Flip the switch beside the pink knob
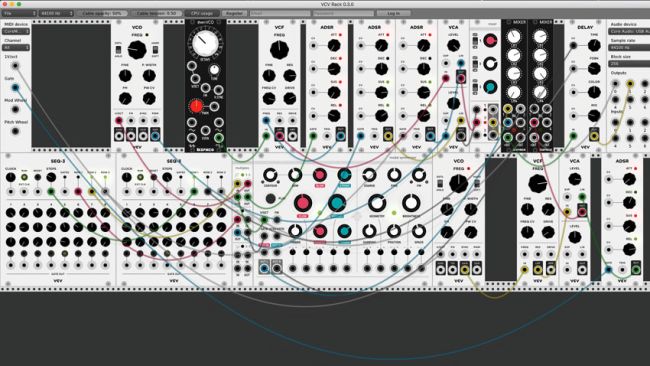The height and width of the screenshot is (366, 650). pyautogui.click(x=475, y=41)
